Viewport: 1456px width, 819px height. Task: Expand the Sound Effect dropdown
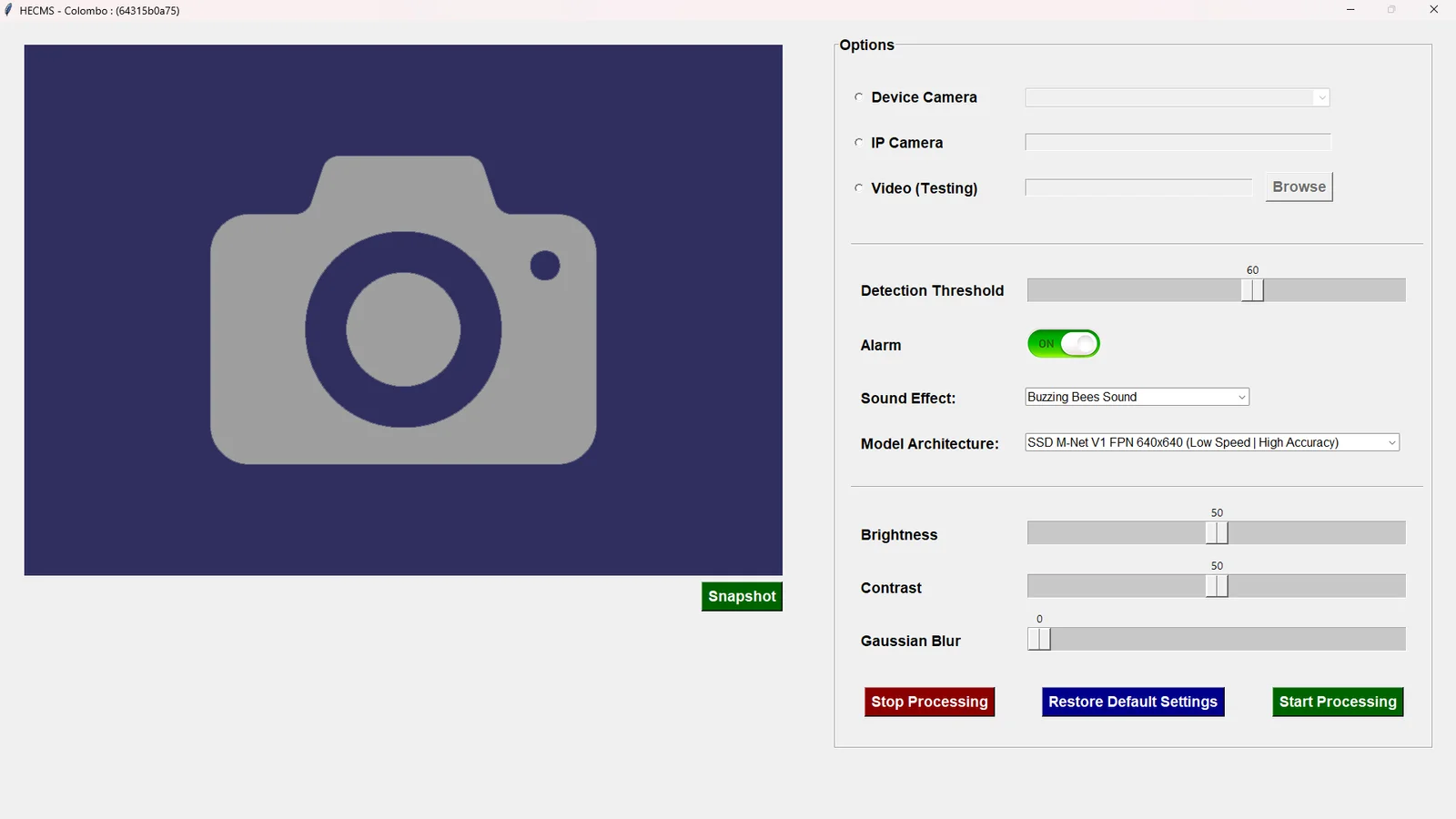1137,397
